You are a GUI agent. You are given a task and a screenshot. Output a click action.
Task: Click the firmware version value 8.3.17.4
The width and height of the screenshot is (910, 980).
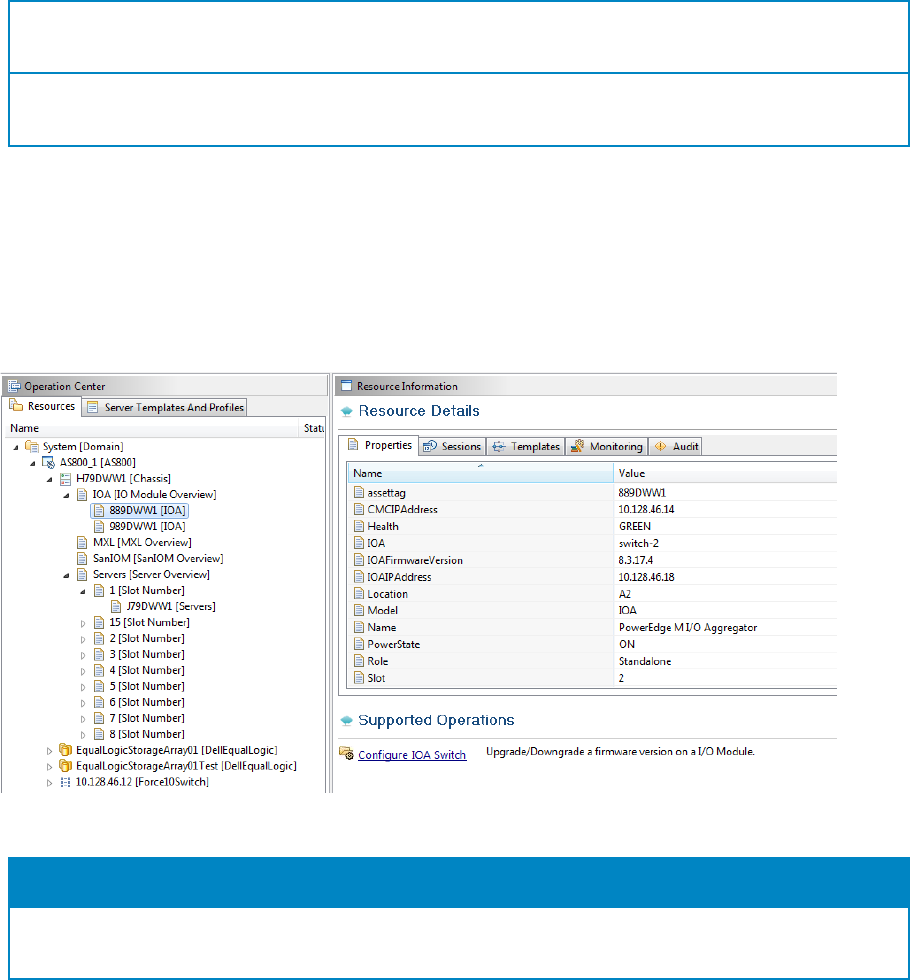(636, 560)
